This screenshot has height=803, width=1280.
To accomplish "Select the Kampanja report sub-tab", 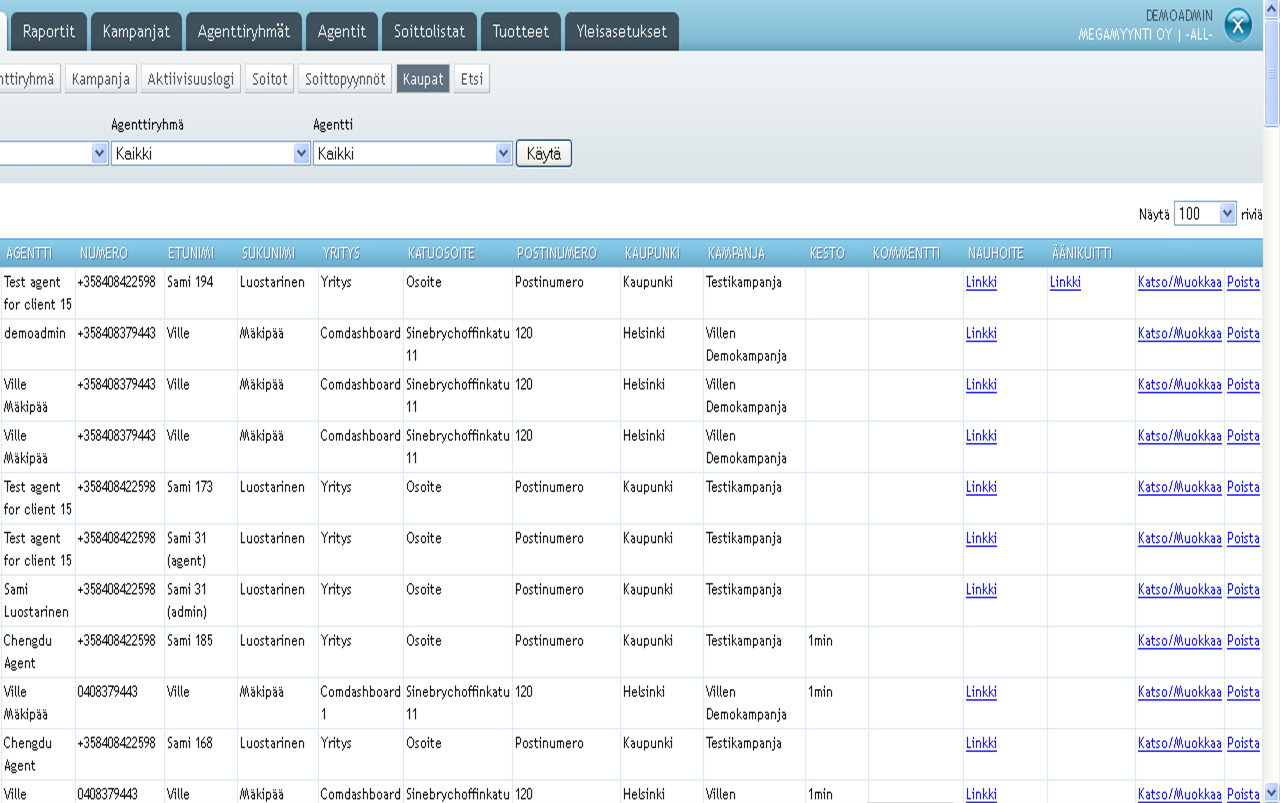I will coord(101,79).
